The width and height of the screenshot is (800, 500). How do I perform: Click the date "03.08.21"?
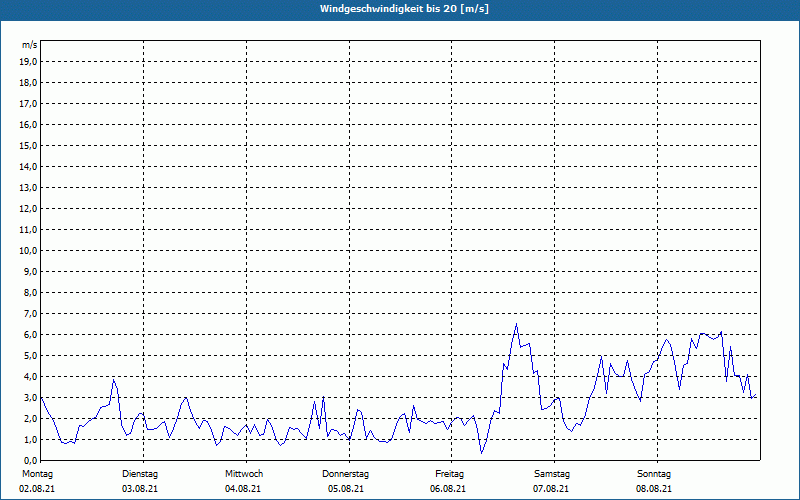point(140,489)
